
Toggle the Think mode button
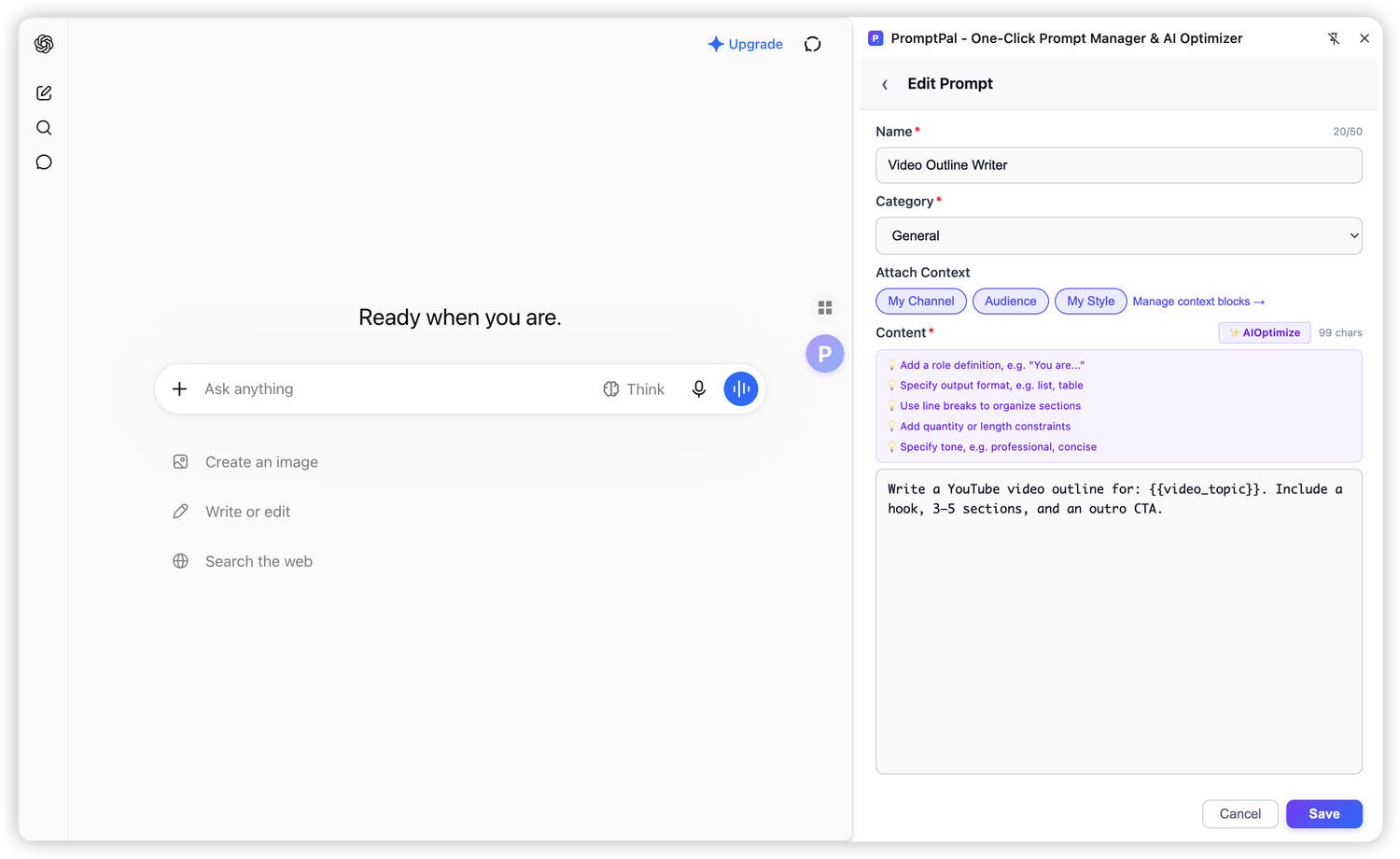634,389
